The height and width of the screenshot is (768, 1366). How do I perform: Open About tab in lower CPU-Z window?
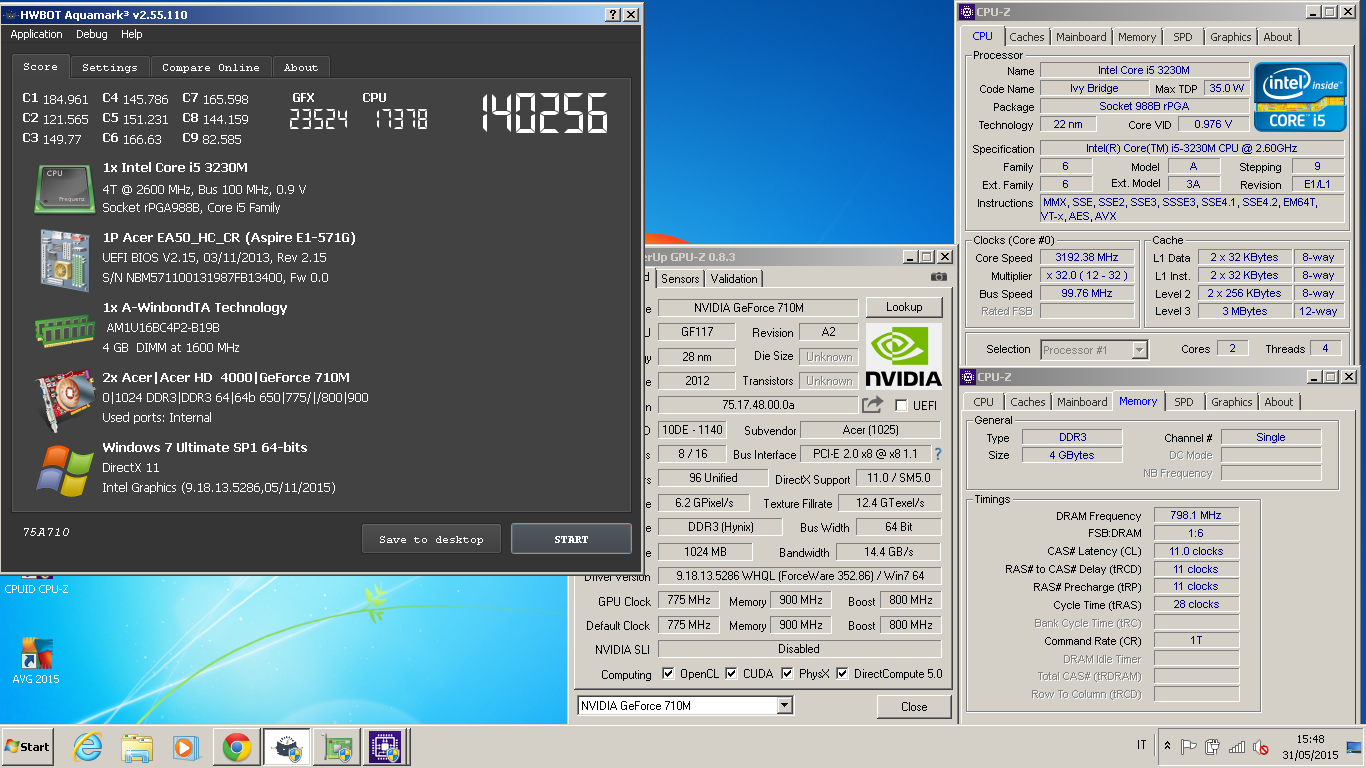click(1279, 402)
